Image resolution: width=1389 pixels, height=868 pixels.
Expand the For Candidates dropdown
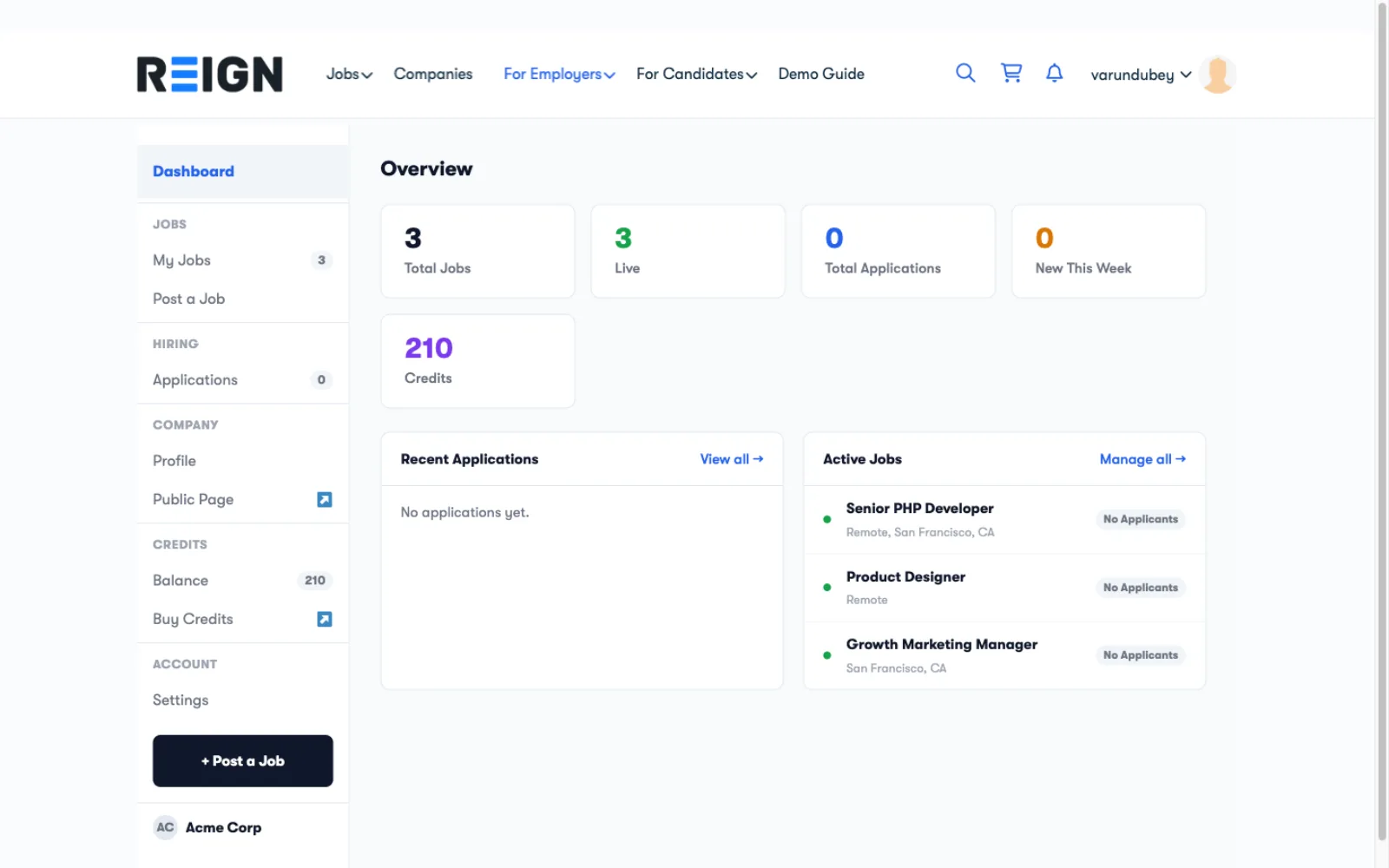696,74
